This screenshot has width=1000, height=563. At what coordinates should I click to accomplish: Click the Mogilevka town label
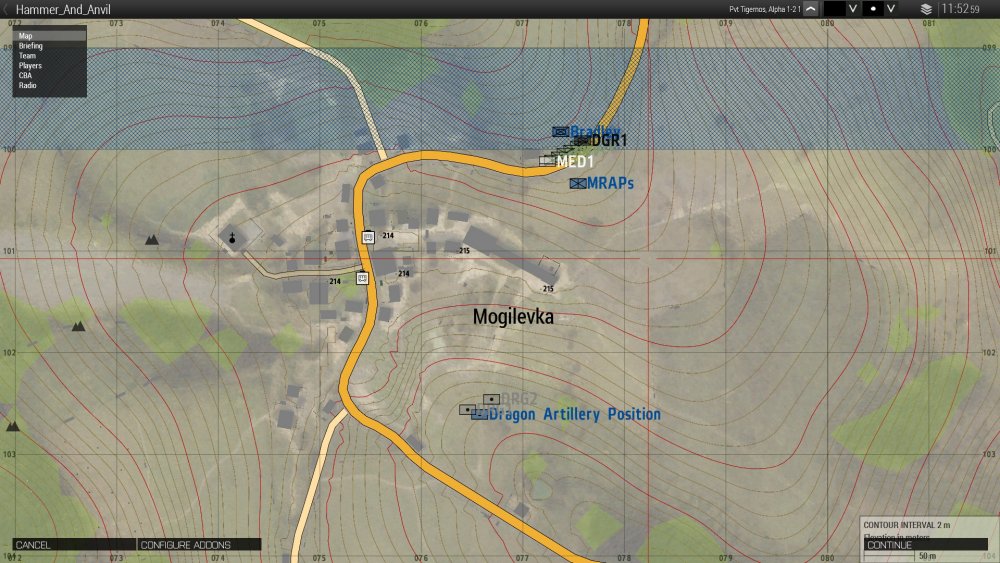click(x=512, y=317)
